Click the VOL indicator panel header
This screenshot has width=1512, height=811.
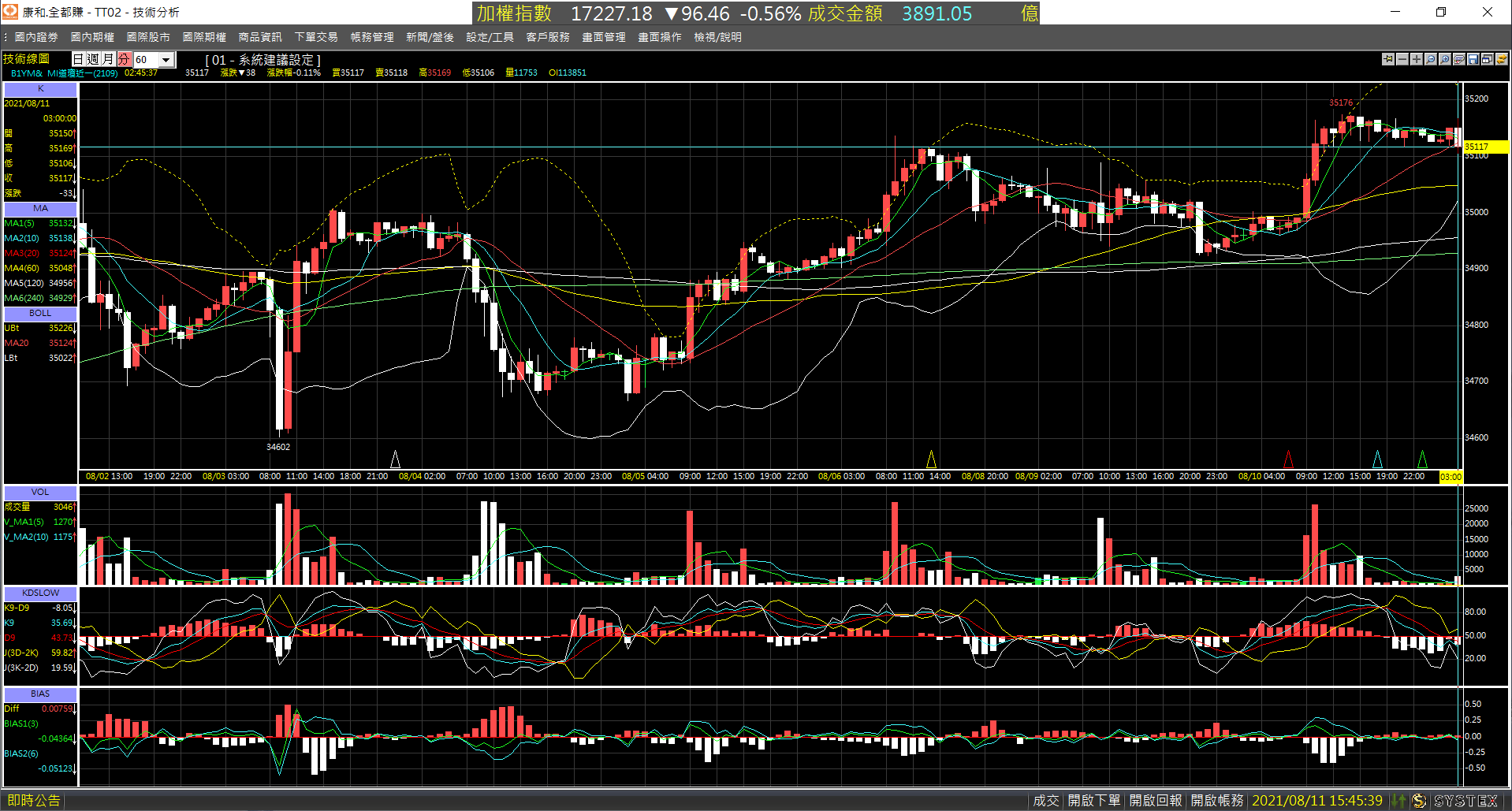40,493
